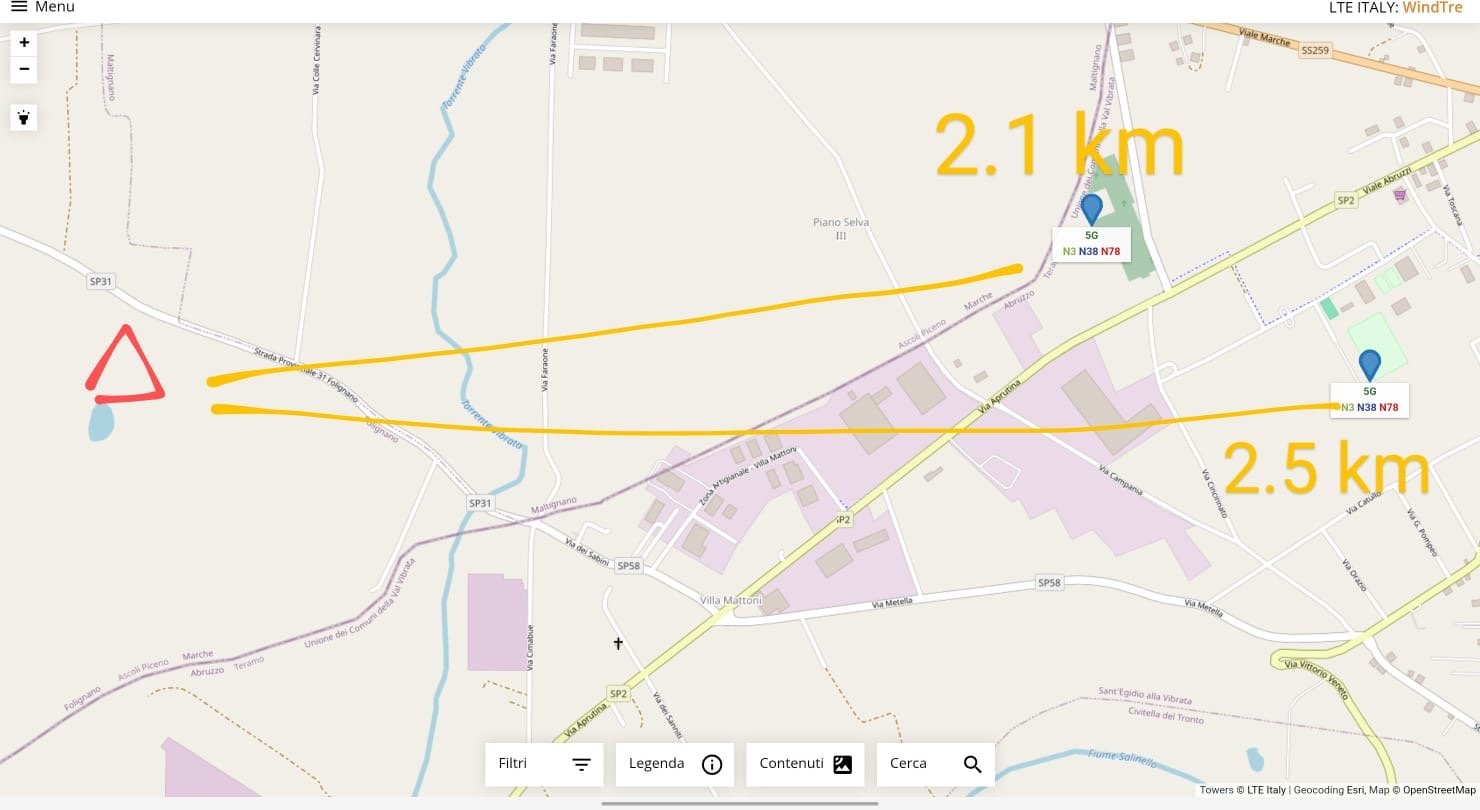1480x810 pixels.
Task: Open the Legenda button
Action: (675, 764)
